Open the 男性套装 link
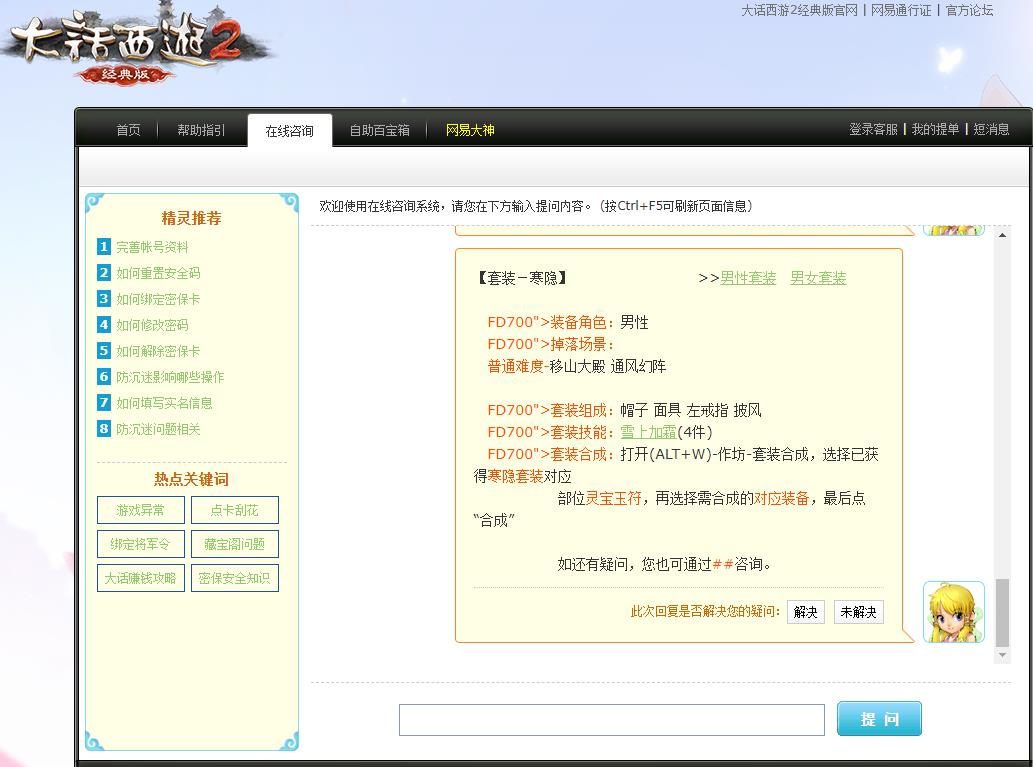This screenshot has height=767, width=1033. pyautogui.click(x=747, y=279)
